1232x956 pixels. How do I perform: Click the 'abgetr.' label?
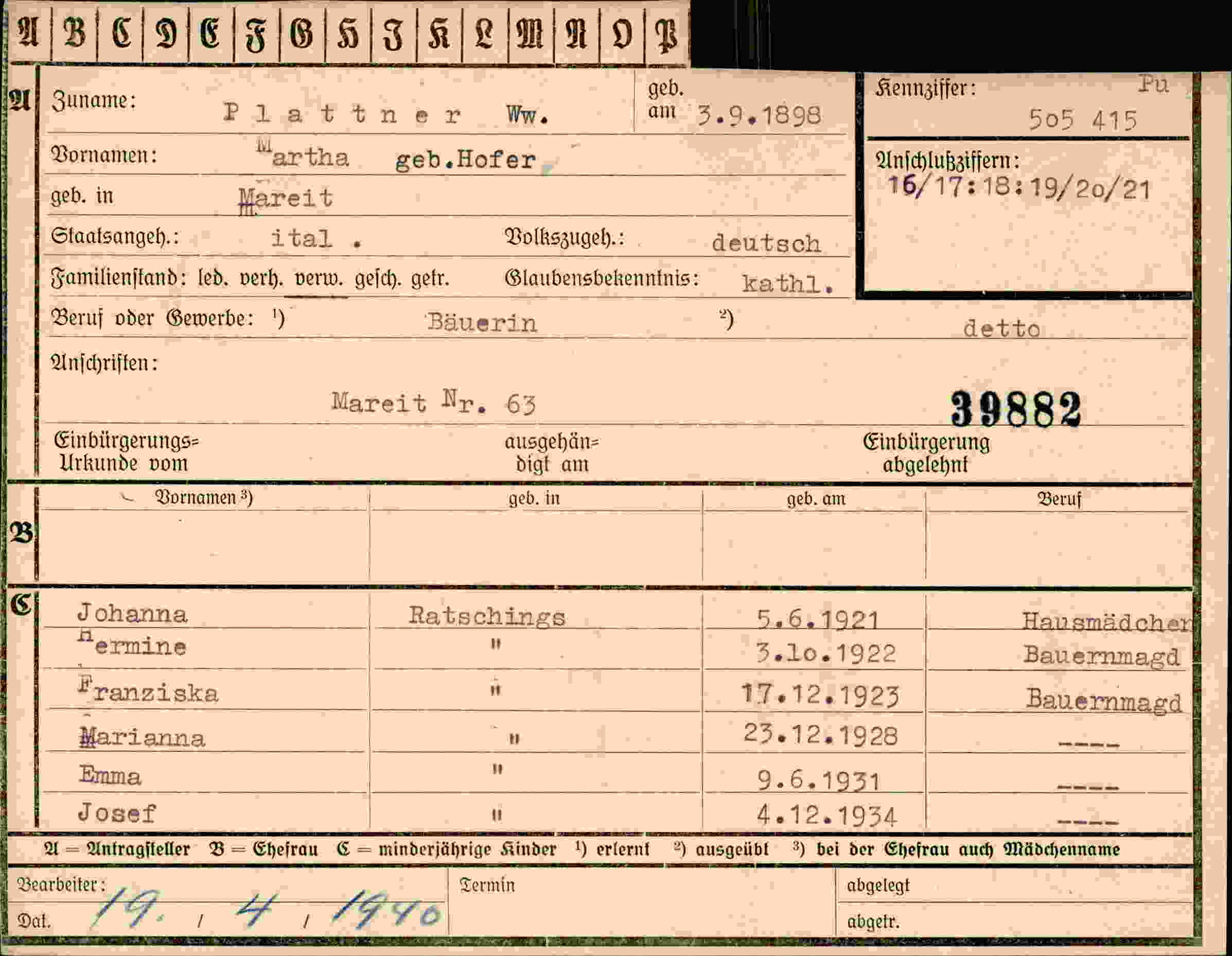tap(873, 922)
